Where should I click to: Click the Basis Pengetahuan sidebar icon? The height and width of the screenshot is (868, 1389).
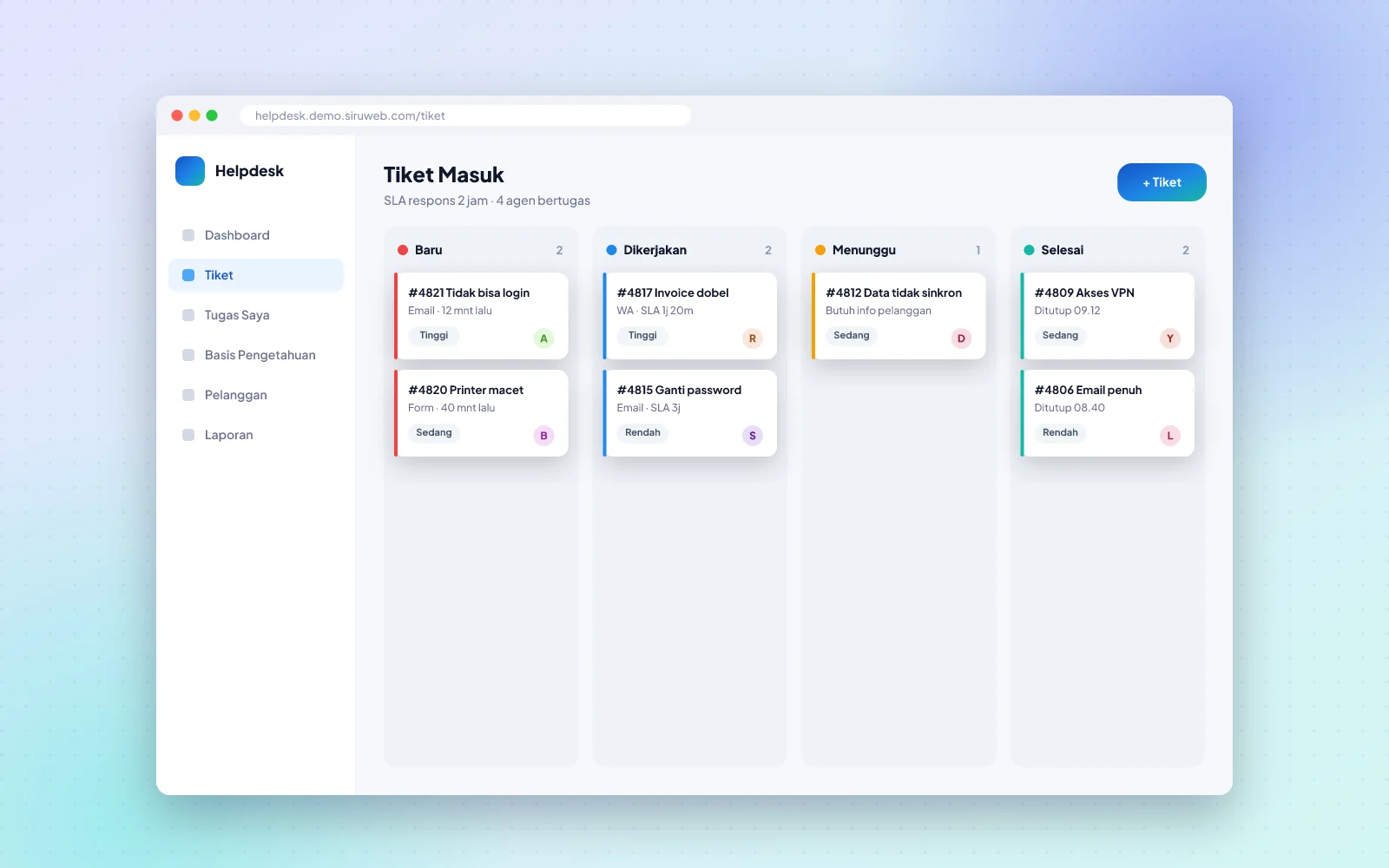click(x=188, y=355)
